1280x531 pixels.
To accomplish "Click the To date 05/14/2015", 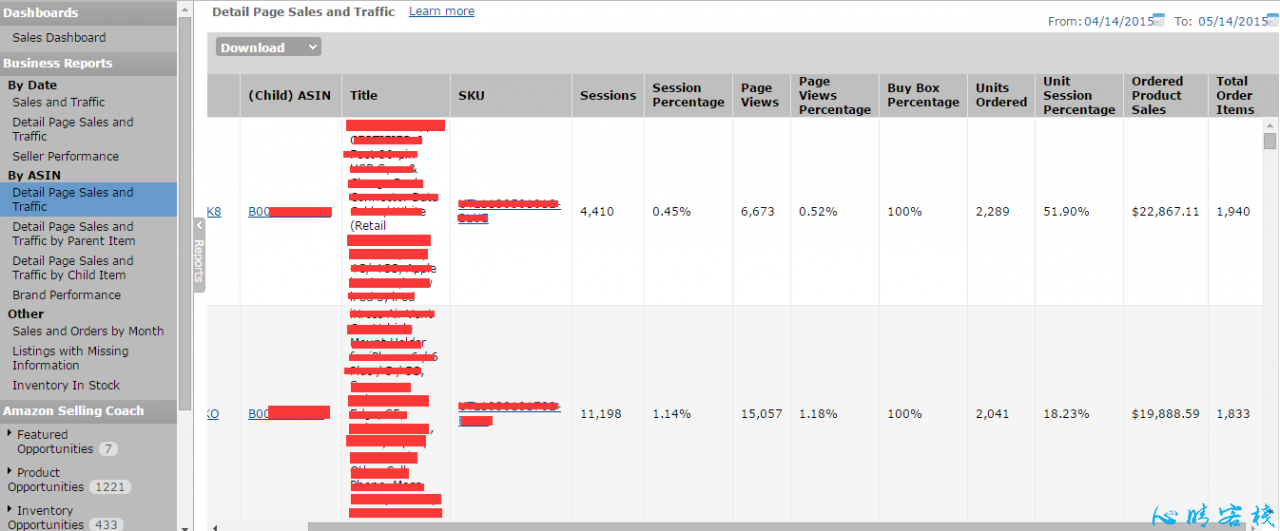I will tap(1233, 21).
